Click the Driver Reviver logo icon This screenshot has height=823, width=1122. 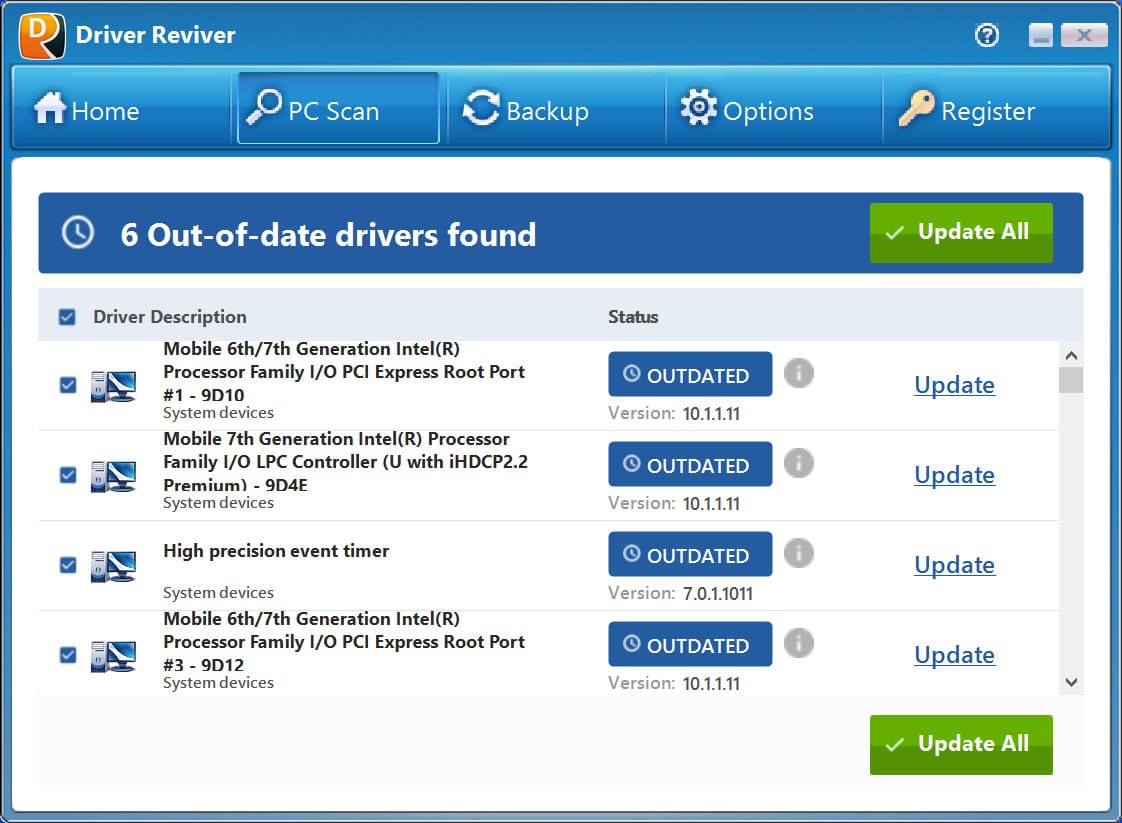pos(42,36)
